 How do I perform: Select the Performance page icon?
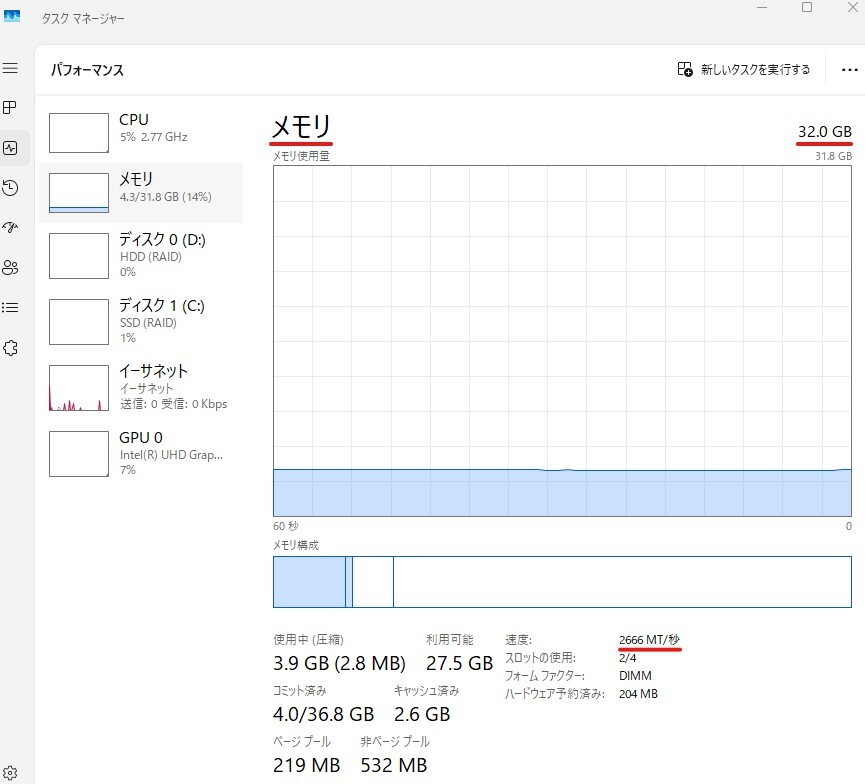coord(10,148)
